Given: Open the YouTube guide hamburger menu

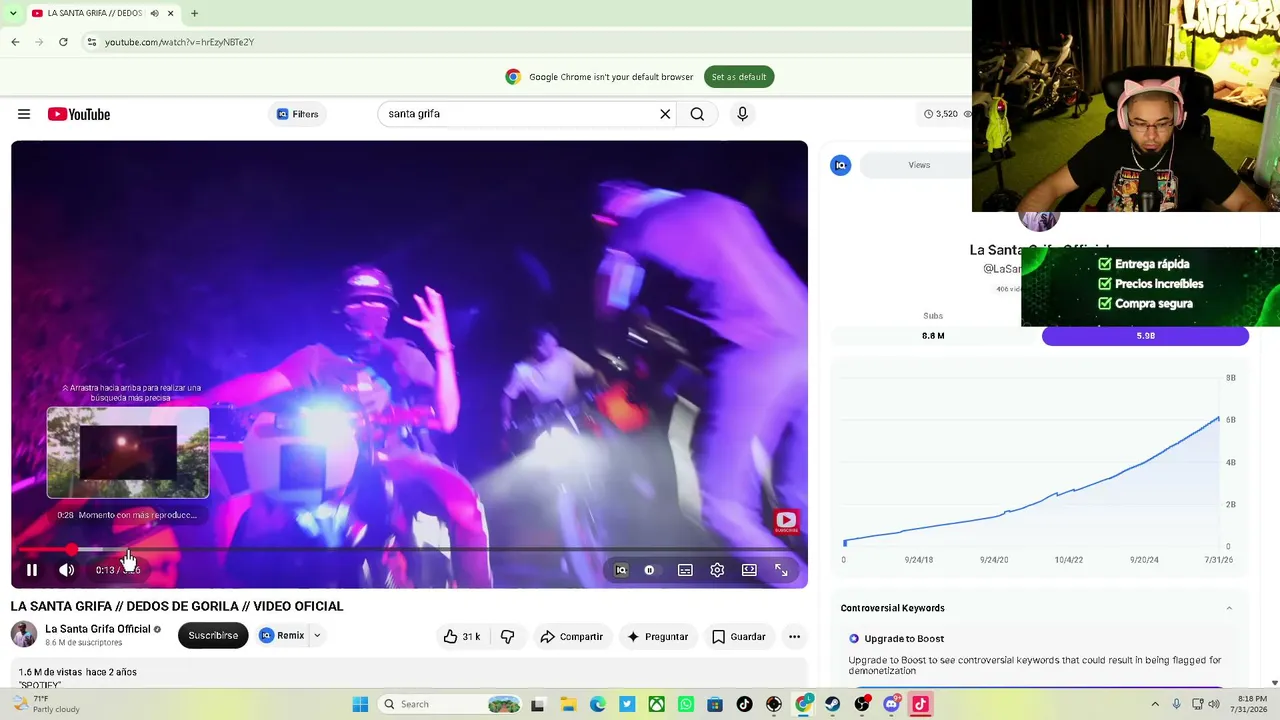Looking at the screenshot, I should (24, 114).
